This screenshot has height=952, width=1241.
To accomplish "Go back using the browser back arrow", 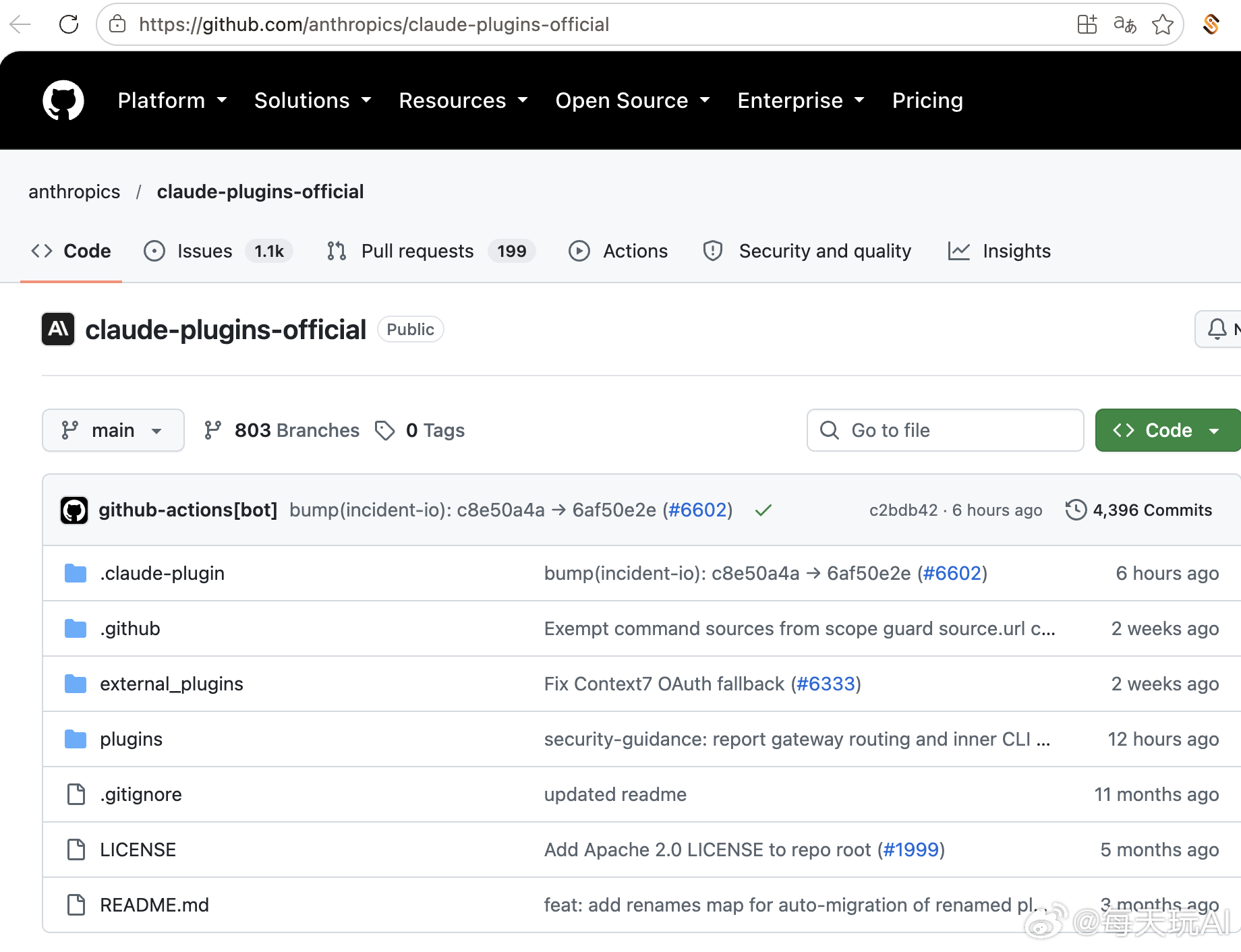I will [20, 24].
